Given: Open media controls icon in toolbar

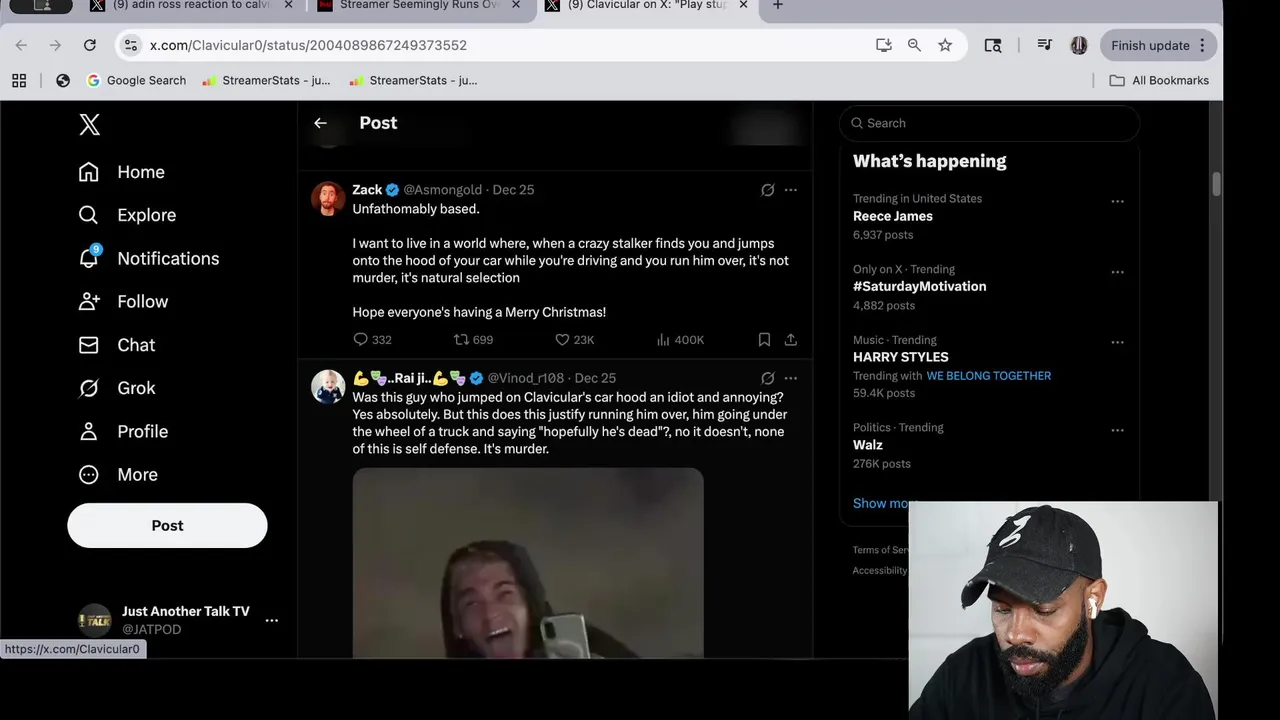Looking at the screenshot, I should (x=1045, y=45).
